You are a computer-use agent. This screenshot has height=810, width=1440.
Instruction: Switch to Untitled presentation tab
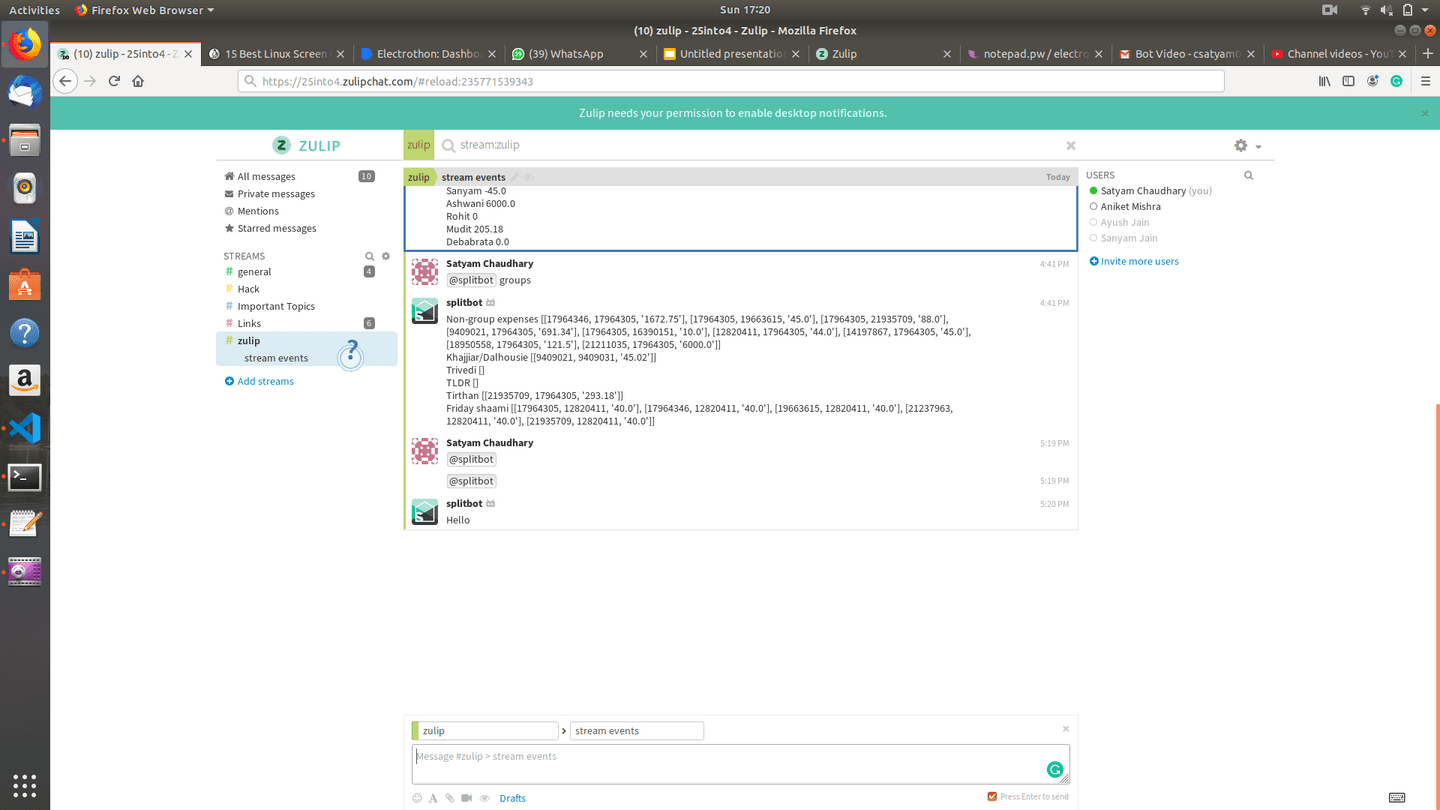tap(732, 54)
